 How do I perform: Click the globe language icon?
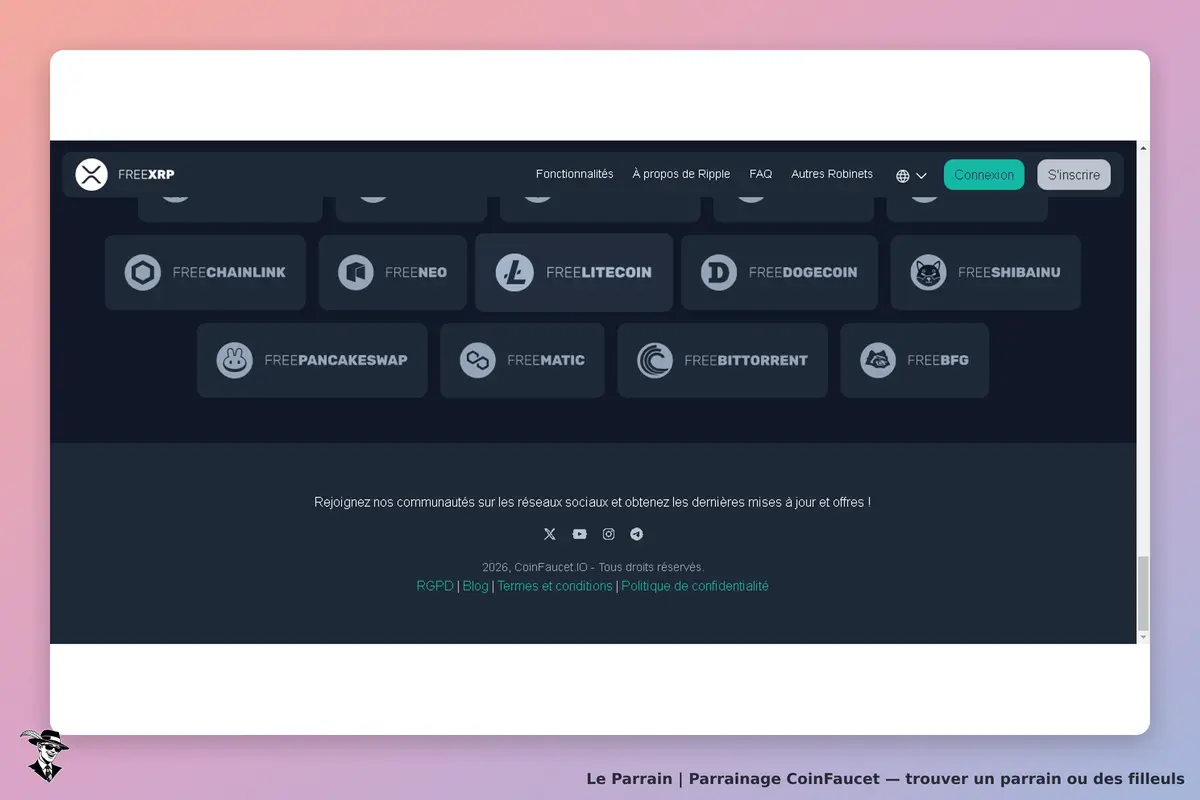coord(903,176)
